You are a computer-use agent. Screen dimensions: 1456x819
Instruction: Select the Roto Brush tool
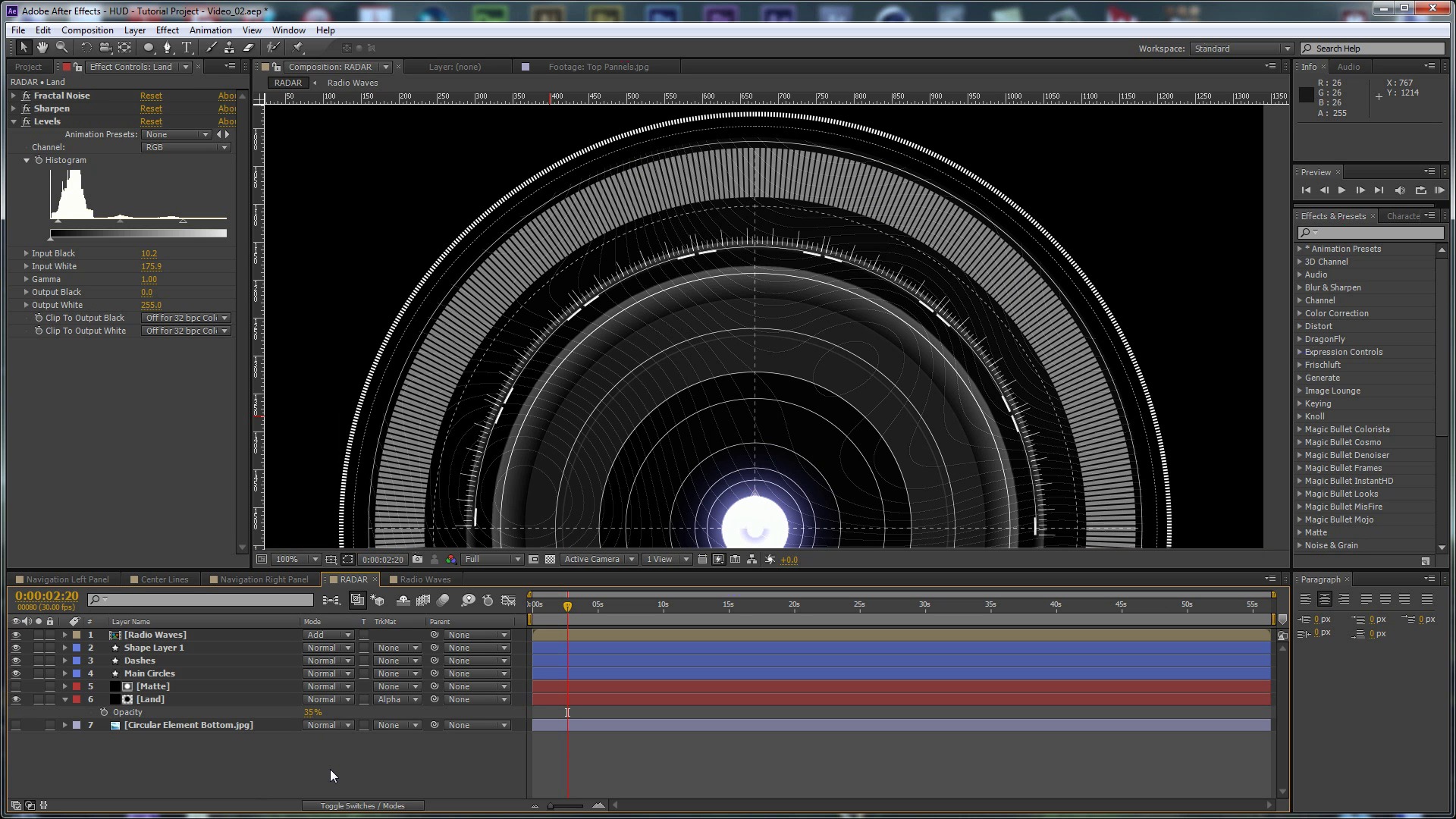[x=273, y=48]
